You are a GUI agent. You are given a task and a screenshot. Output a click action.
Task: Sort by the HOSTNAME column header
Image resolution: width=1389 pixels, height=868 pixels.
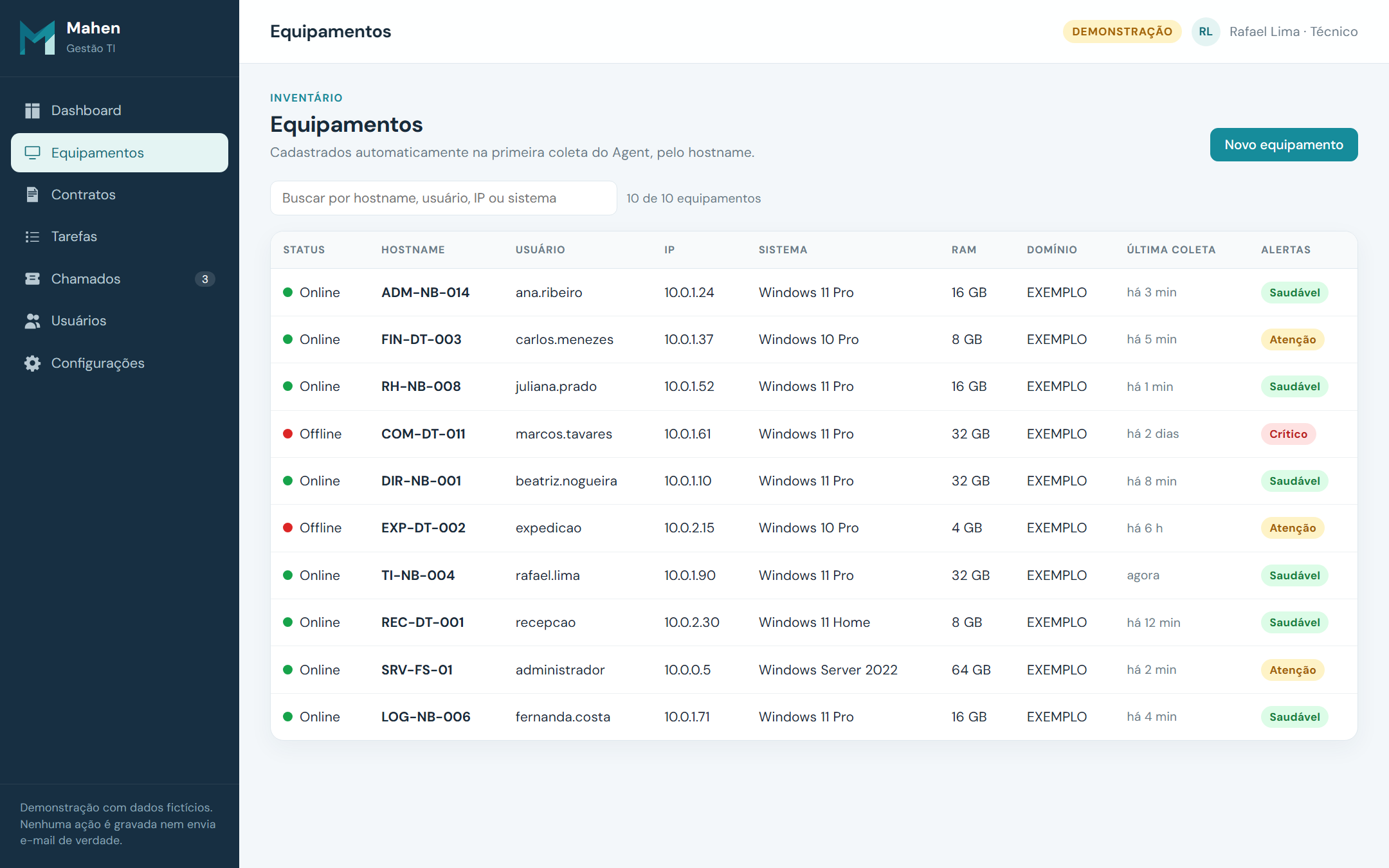tap(413, 249)
